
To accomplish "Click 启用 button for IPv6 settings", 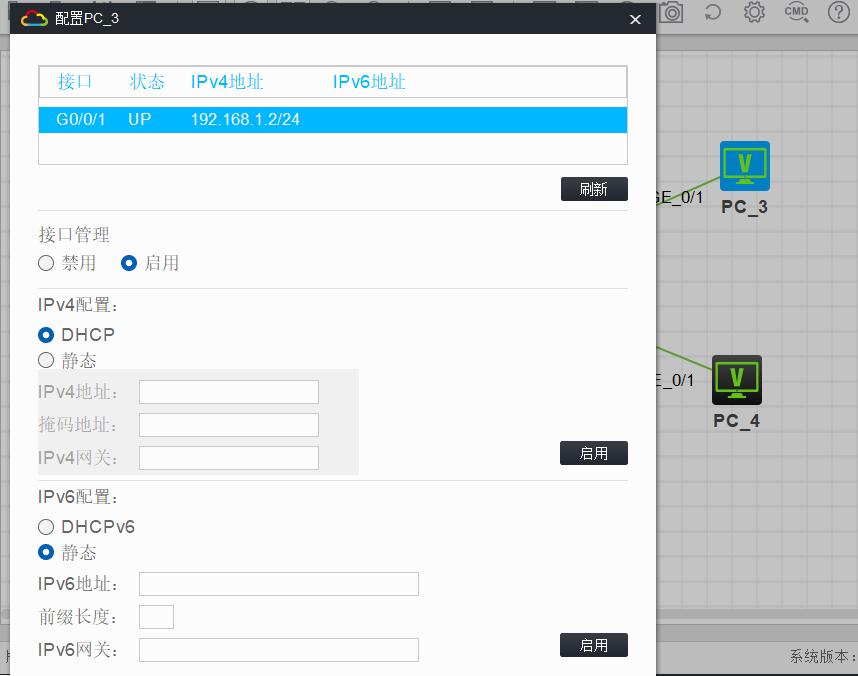I will 593,645.
